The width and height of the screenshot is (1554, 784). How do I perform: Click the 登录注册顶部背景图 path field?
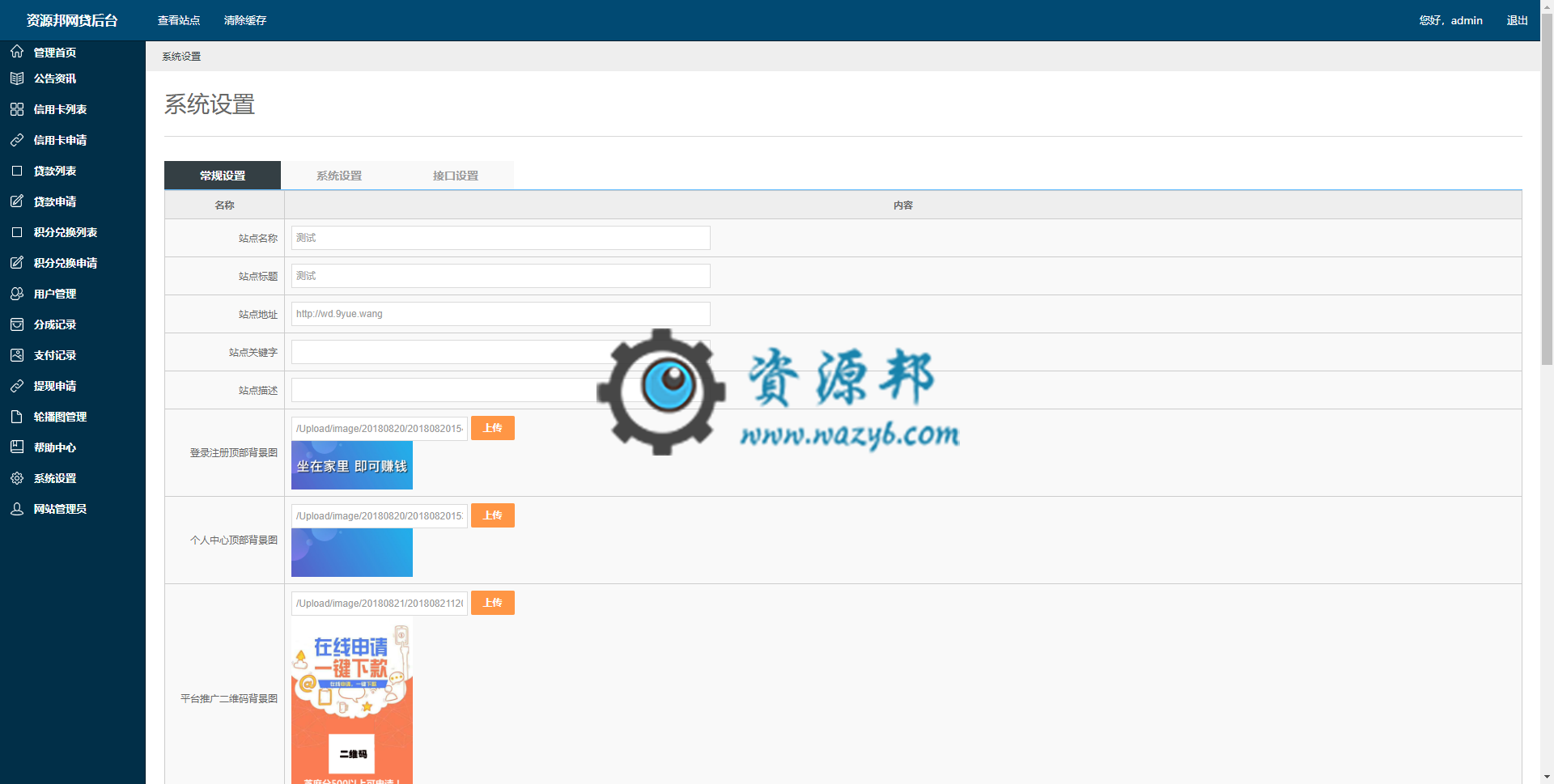380,429
